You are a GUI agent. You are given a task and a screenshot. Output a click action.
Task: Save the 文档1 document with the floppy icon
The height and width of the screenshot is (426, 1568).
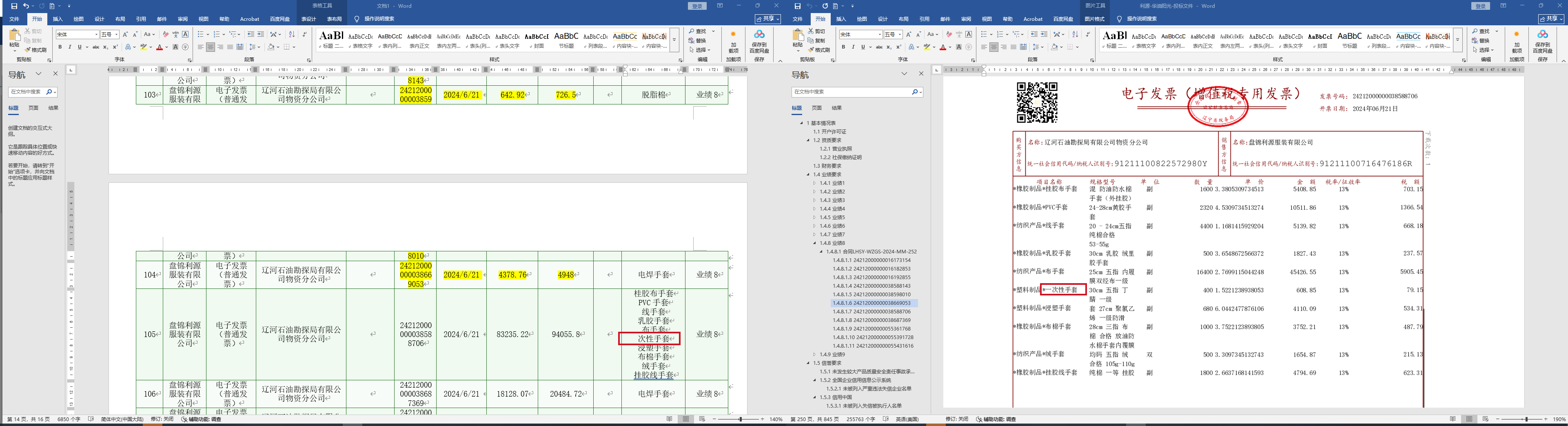click(x=14, y=6)
